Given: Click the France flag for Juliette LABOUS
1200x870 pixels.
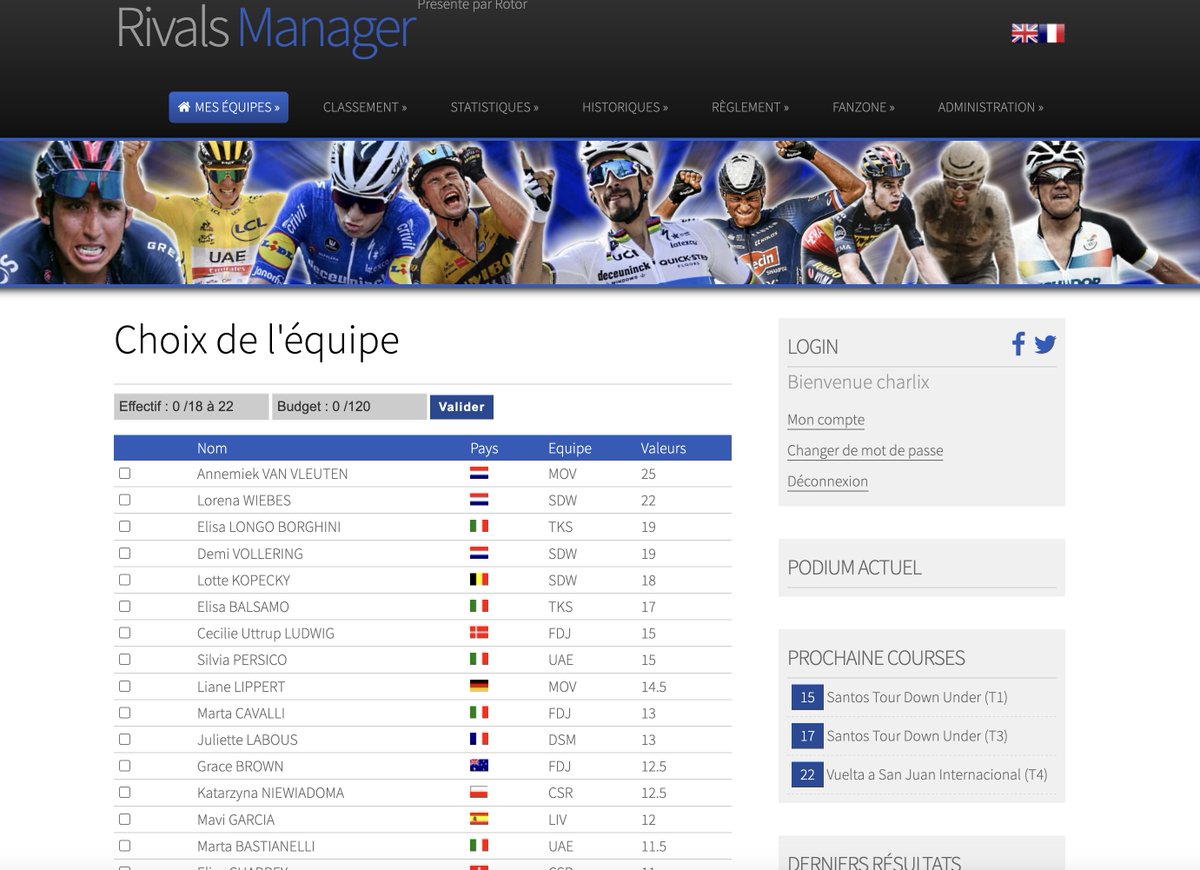Looking at the screenshot, I should coord(479,739).
